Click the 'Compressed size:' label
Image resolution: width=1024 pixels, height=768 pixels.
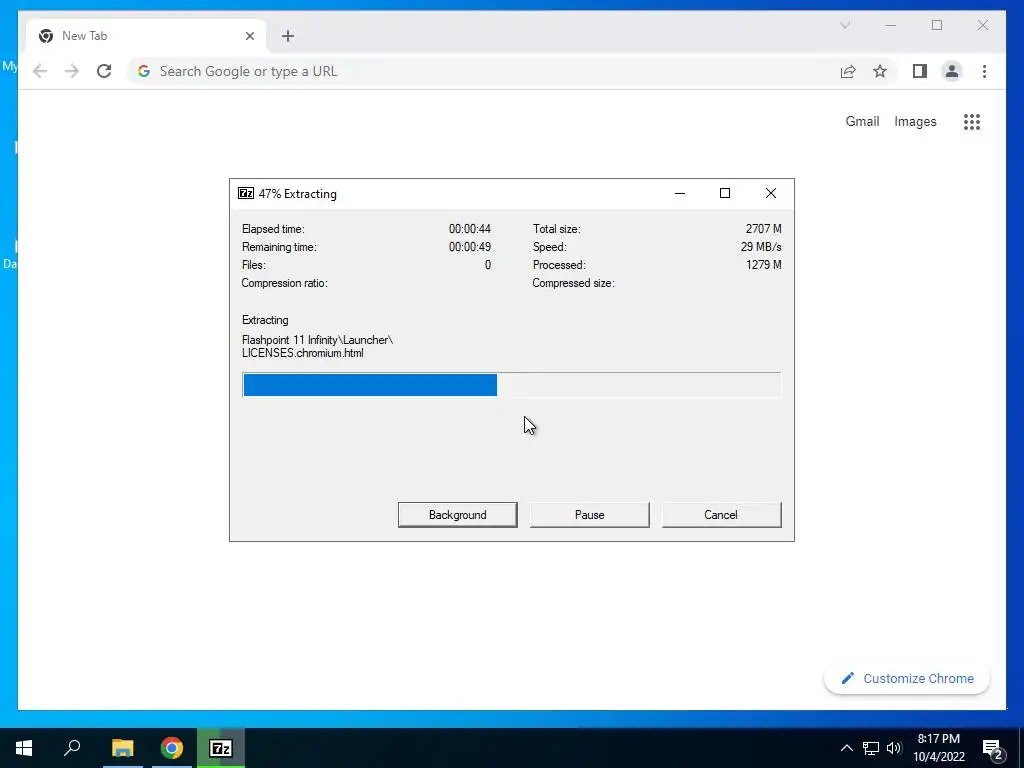pyautogui.click(x=573, y=283)
